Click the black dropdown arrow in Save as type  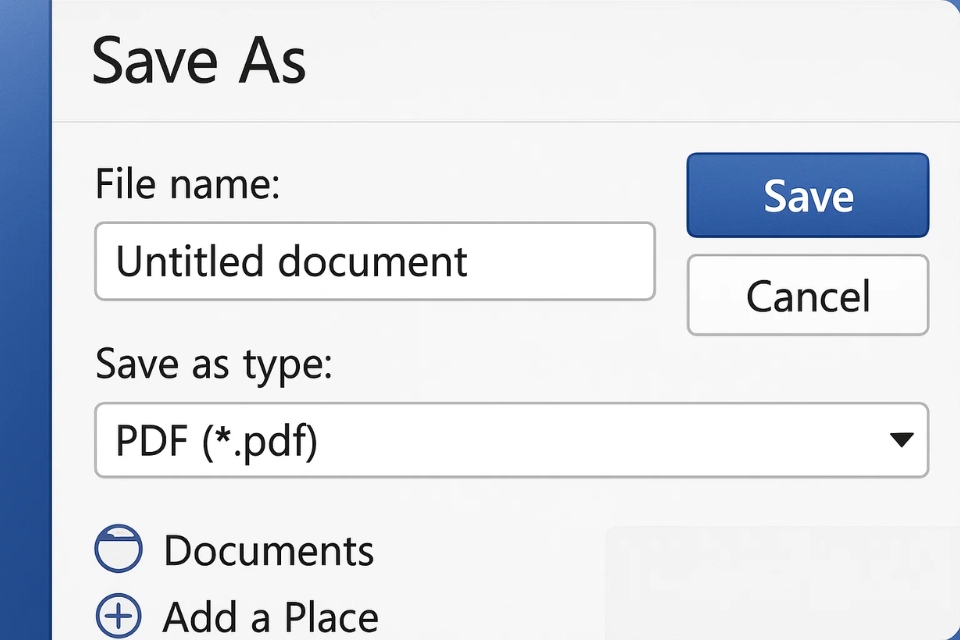coord(901,440)
